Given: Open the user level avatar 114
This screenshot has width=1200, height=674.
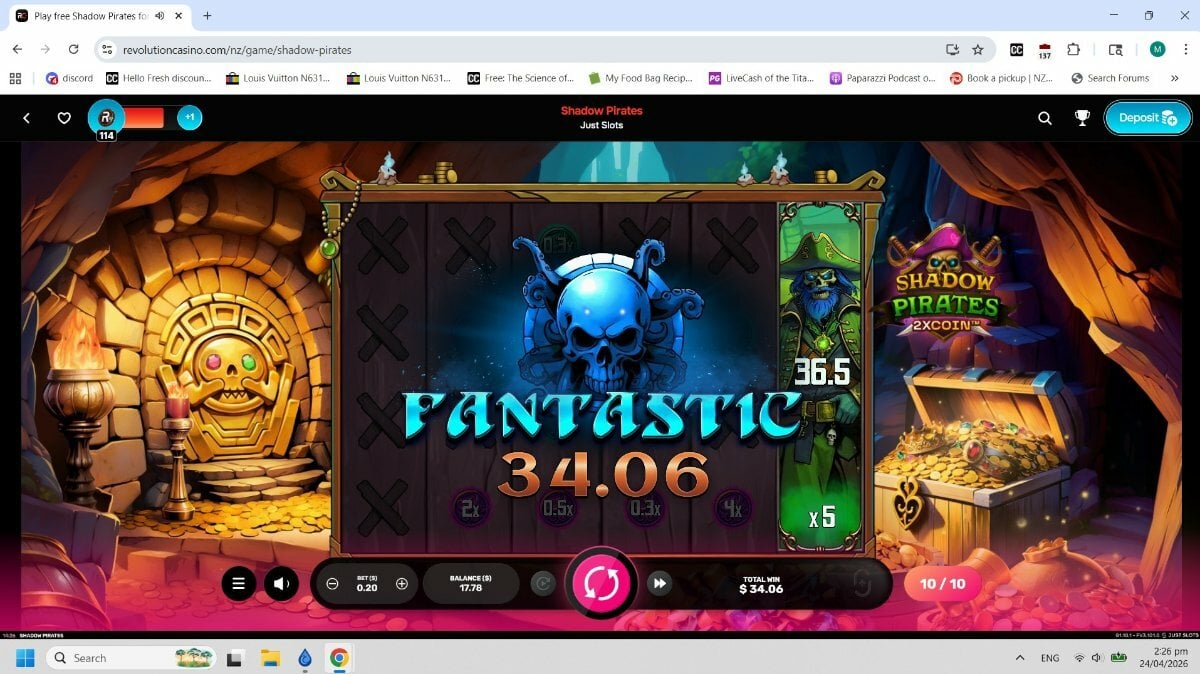Looking at the screenshot, I should coord(106,118).
